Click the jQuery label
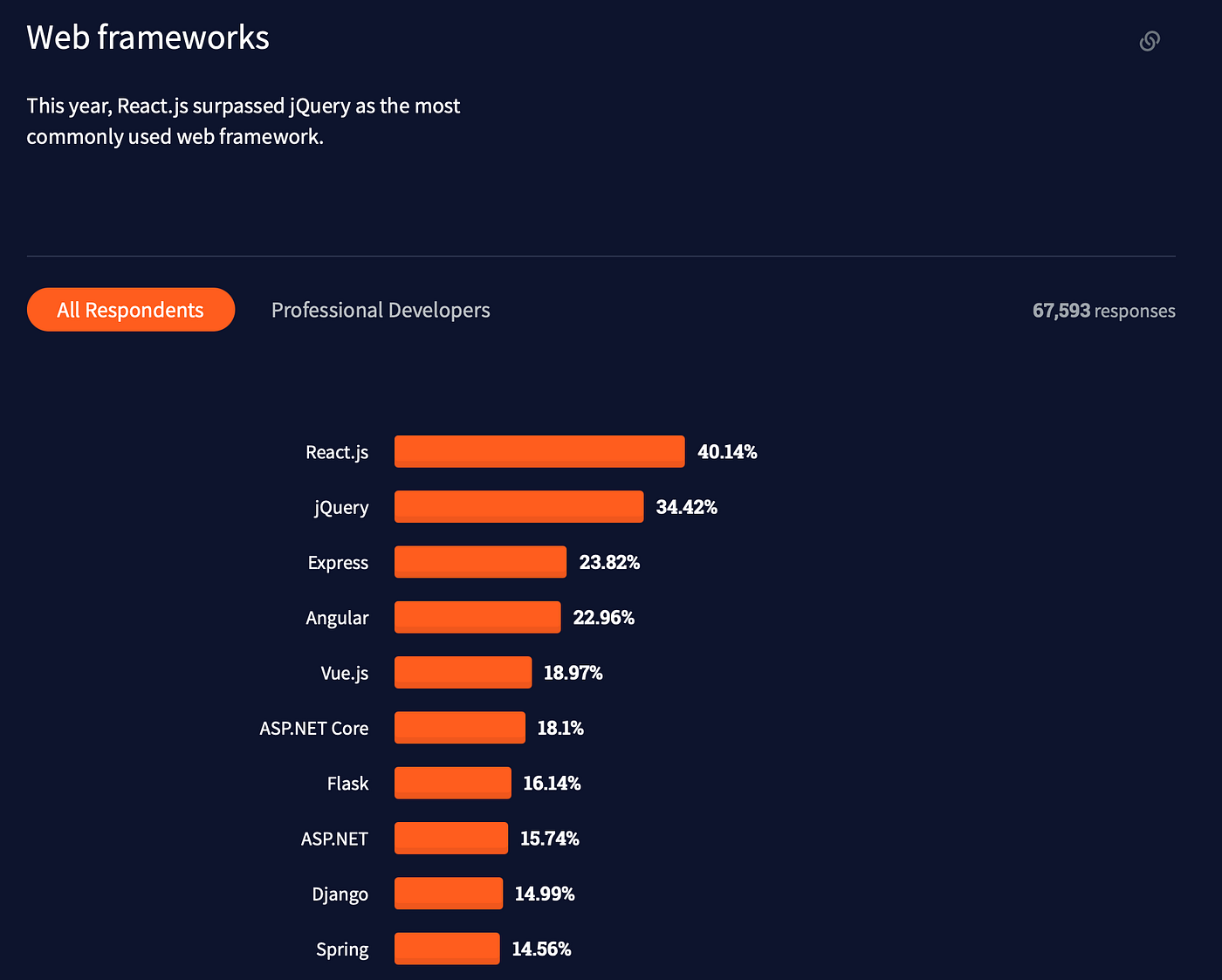 [x=340, y=507]
